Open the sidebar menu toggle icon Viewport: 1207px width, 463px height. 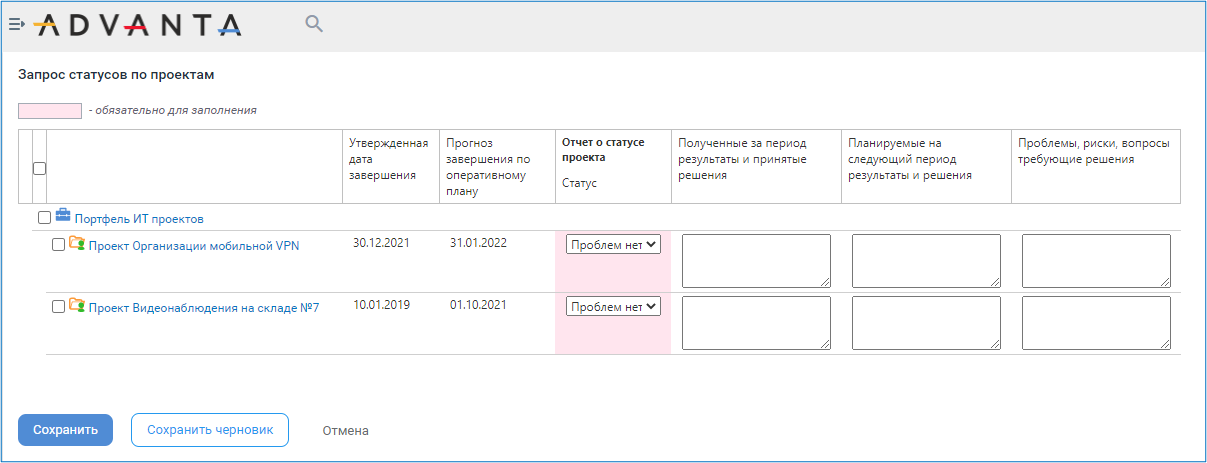click(16, 23)
